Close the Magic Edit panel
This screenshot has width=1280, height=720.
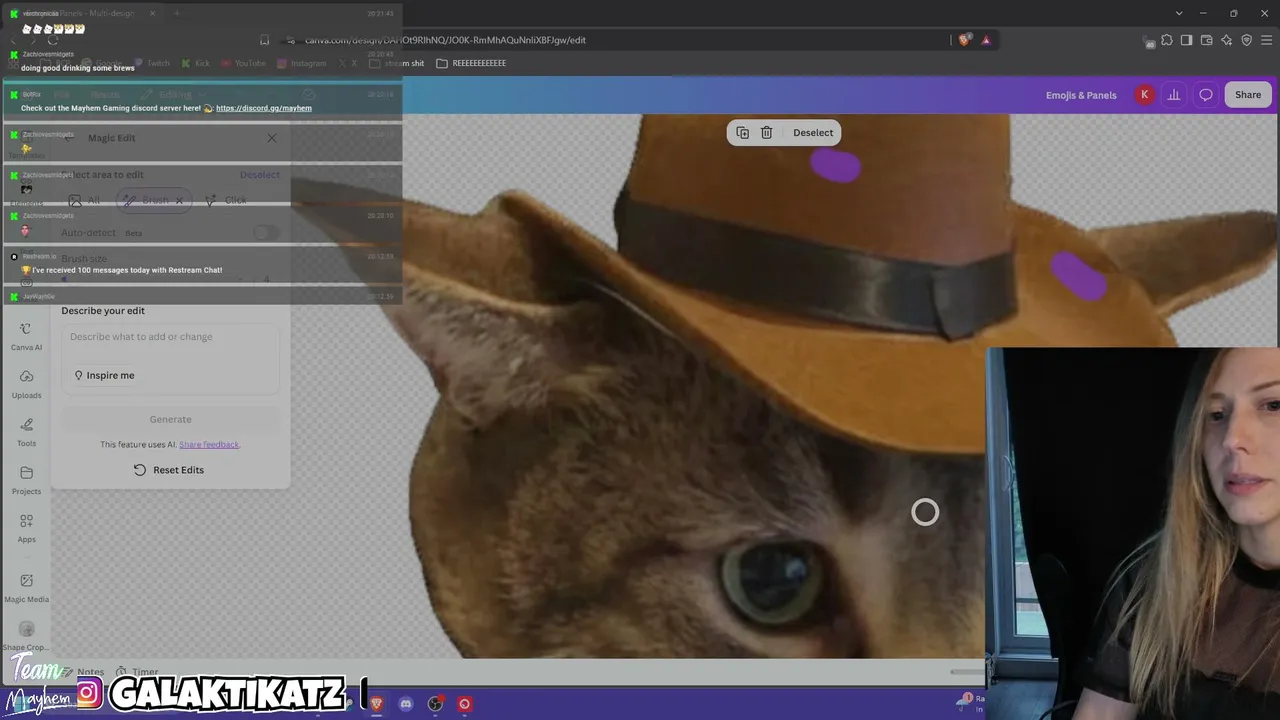point(271,138)
